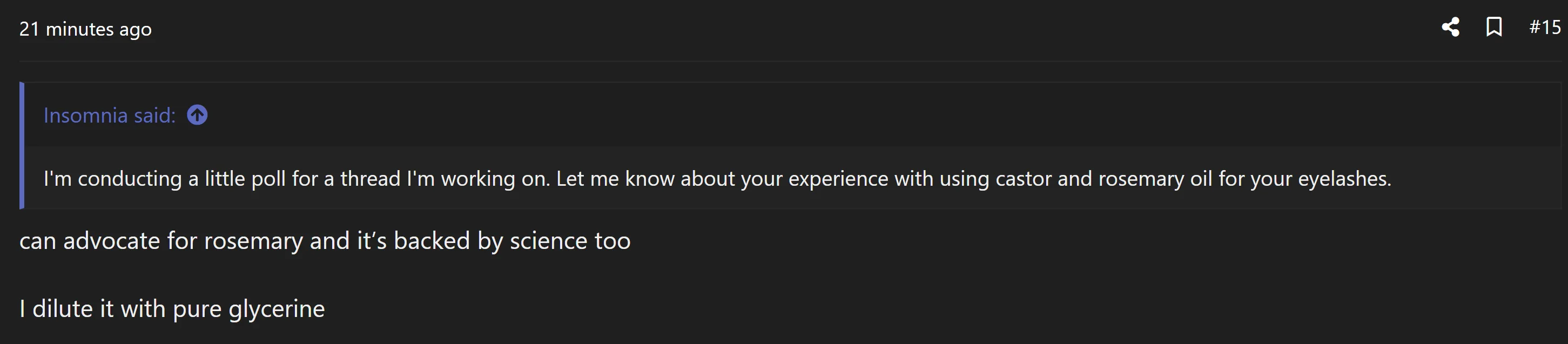This screenshot has width=1568, height=344.
Task: Click the "I dilute it with pure glycerine" line
Action: pyautogui.click(x=172, y=309)
